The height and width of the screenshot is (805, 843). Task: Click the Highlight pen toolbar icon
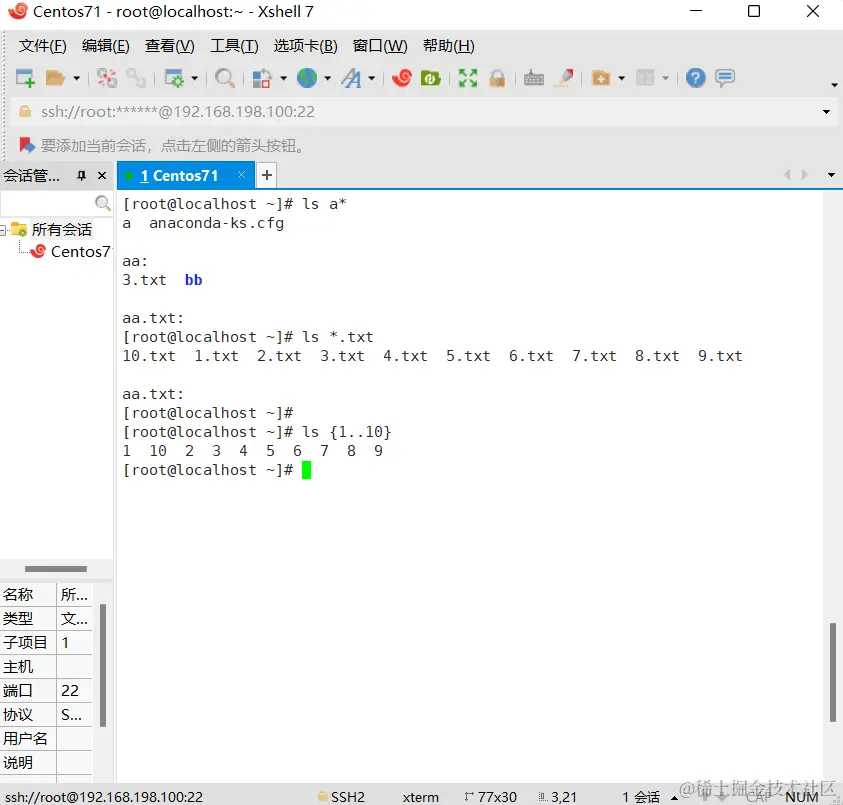[x=565, y=78]
